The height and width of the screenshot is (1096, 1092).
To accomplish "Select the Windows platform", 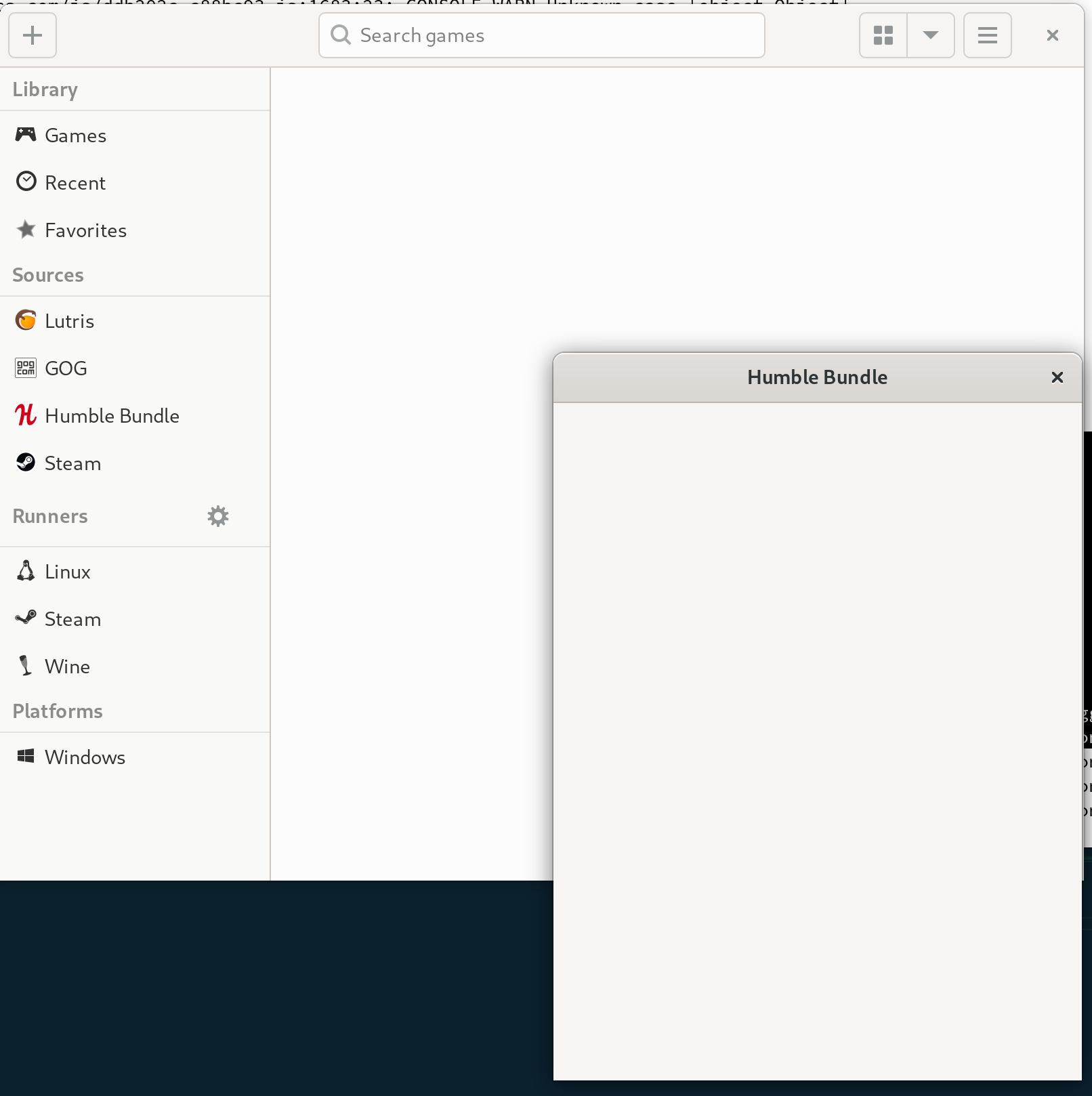I will 84,757.
